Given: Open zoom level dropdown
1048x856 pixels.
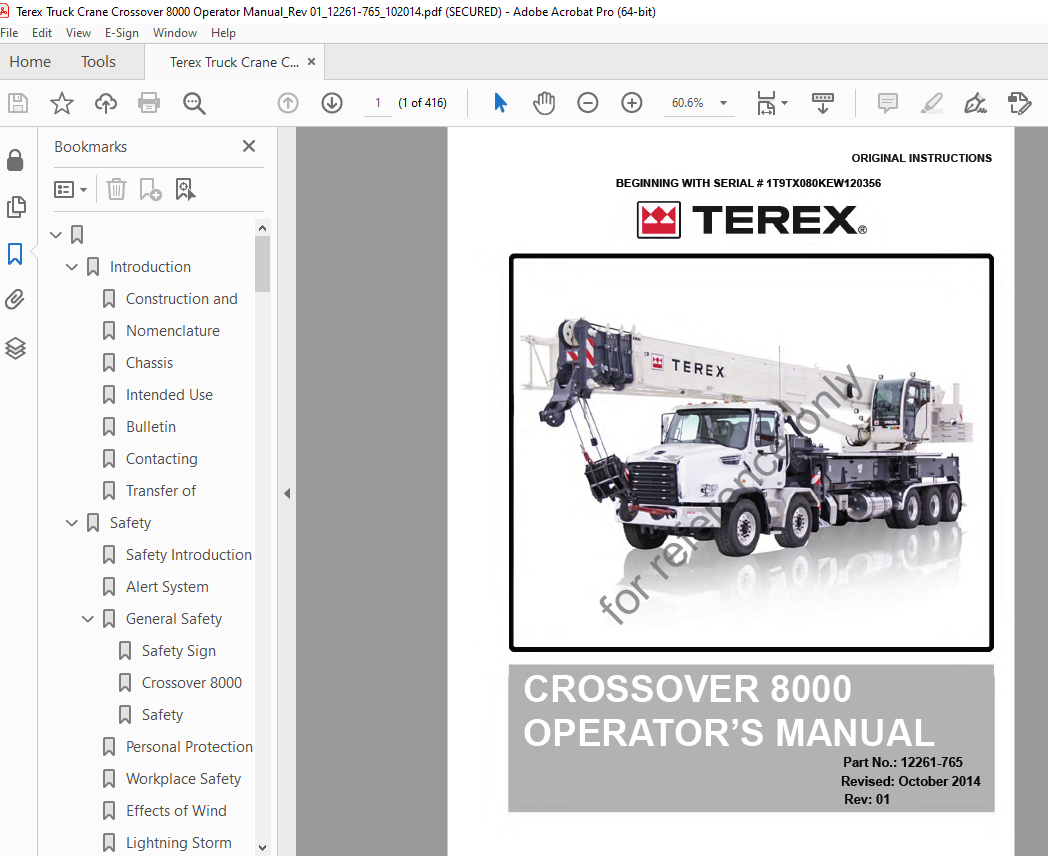Looking at the screenshot, I should coord(723,103).
